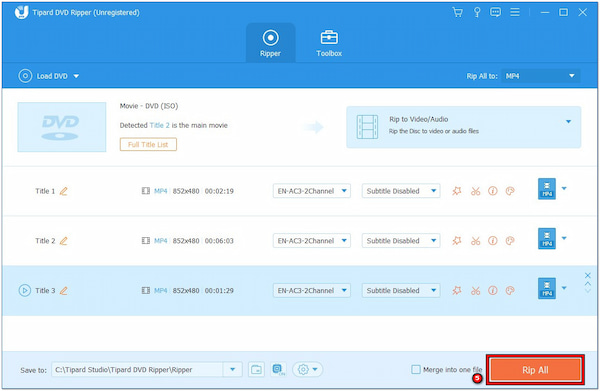Viewport: 600px width, 391px height.
Task: Open Title 2 effects wand icon
Action: pyautogui.click(x=457, y=241)
